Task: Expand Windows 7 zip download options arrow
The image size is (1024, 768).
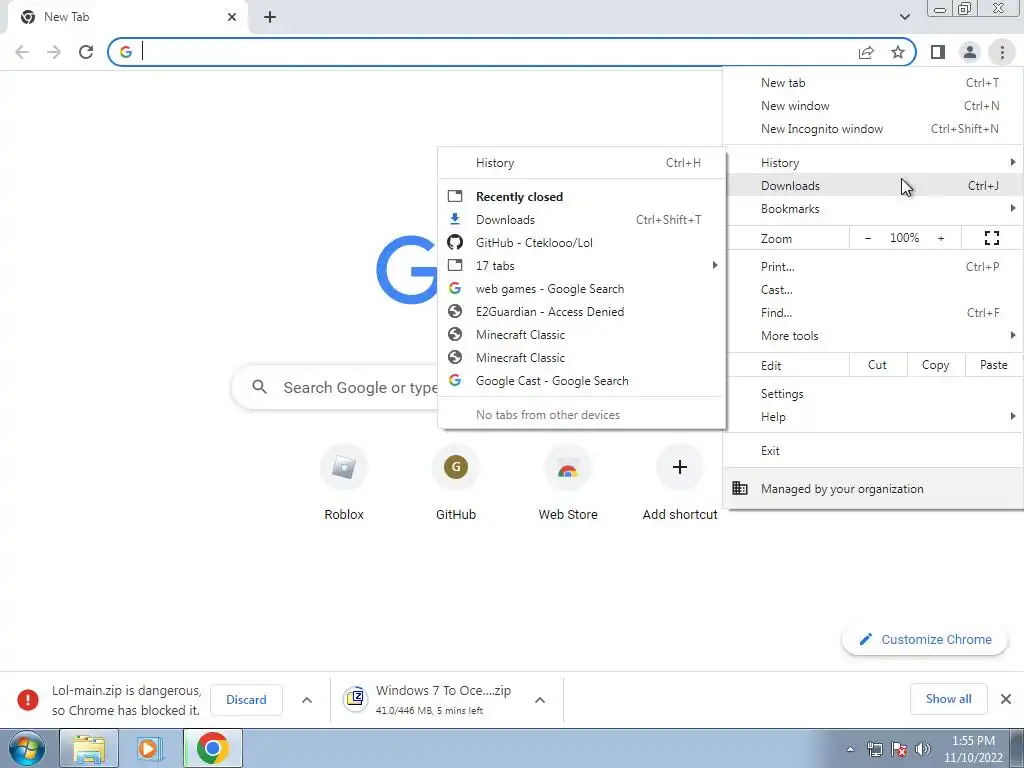Action: tap(540, 699)
